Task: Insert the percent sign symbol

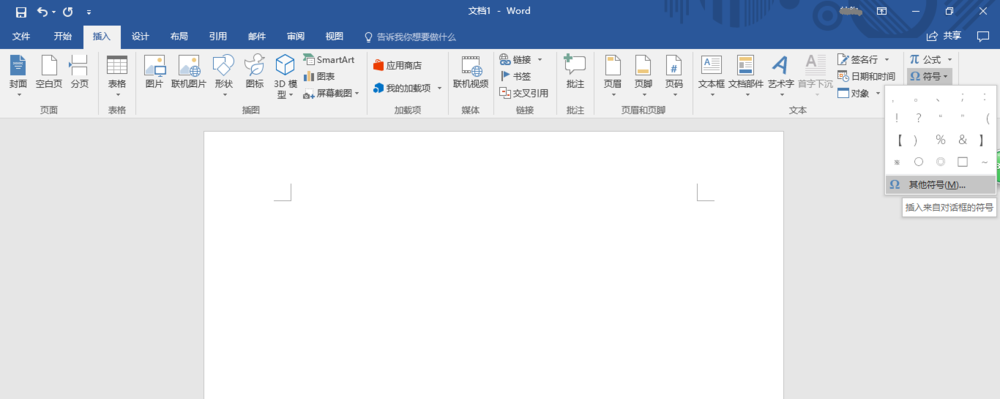Action: pos(940,140)
